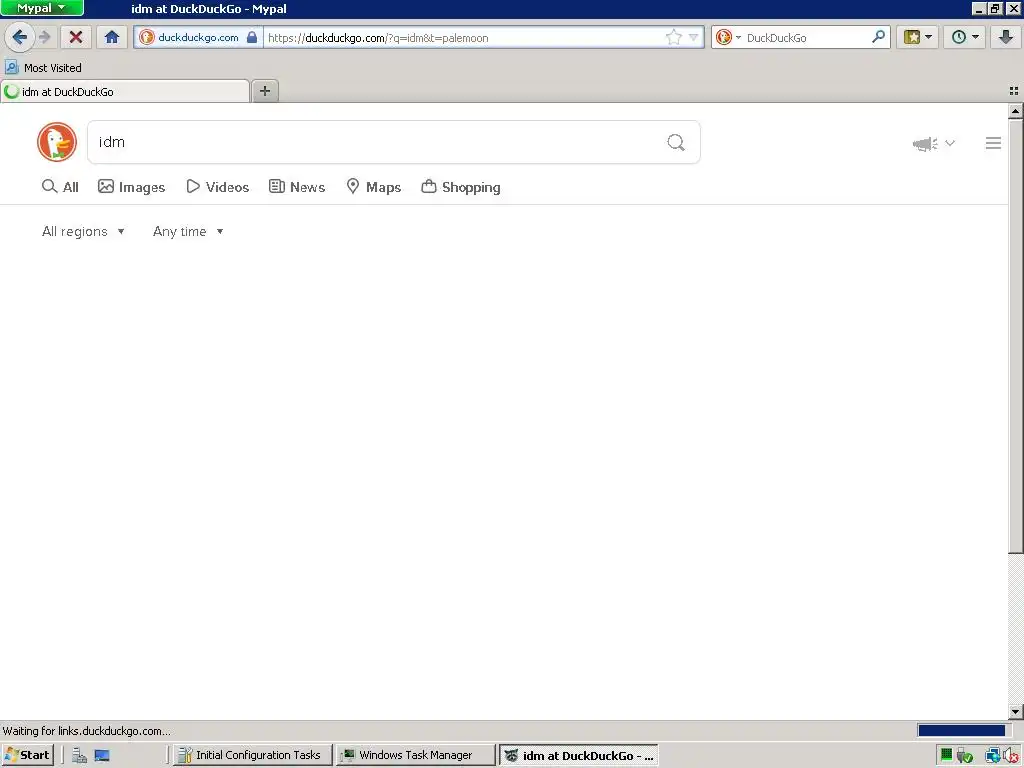The image size is (1024, 768).
Task: Click the Server Manager quick launch icon
Action: (x=80, y=756)
